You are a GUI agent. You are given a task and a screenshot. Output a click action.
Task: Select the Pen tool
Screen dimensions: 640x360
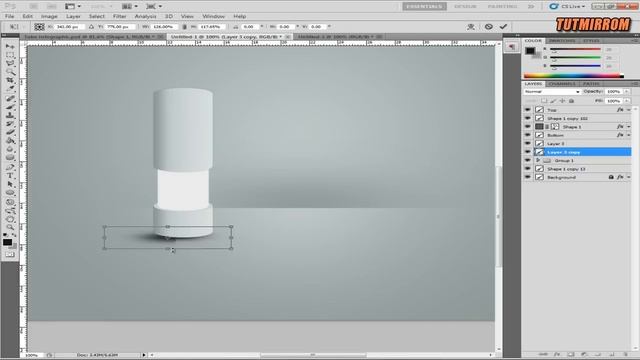coord(10,168)
